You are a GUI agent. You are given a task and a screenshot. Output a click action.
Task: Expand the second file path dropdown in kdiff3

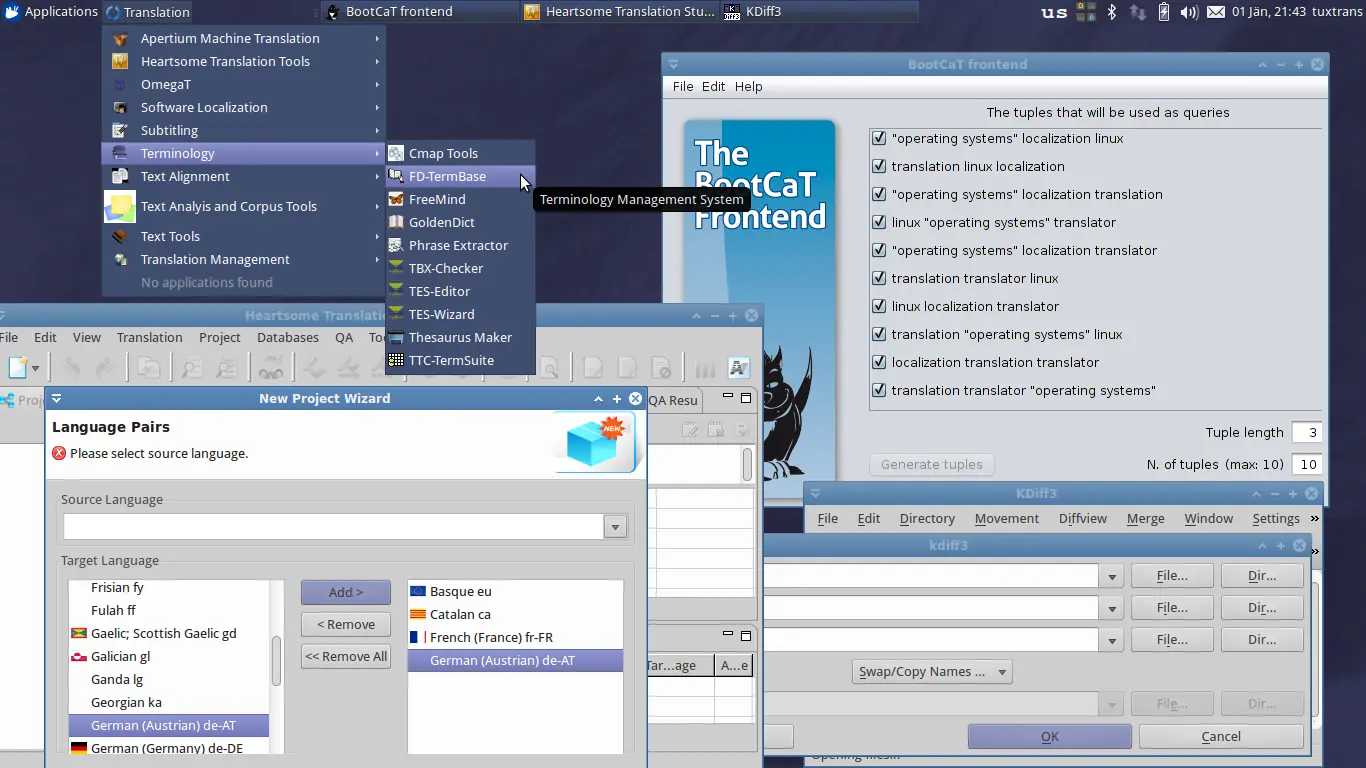(x=1111, y=608)
